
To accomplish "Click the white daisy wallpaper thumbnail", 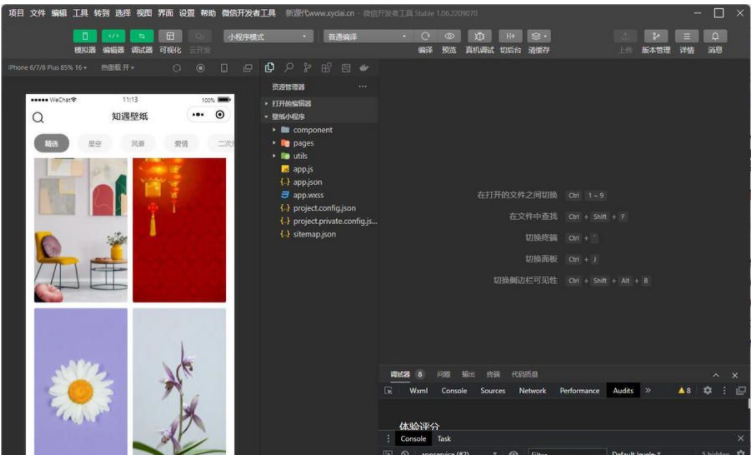I will pyautogui.click(x=81, y=380).
